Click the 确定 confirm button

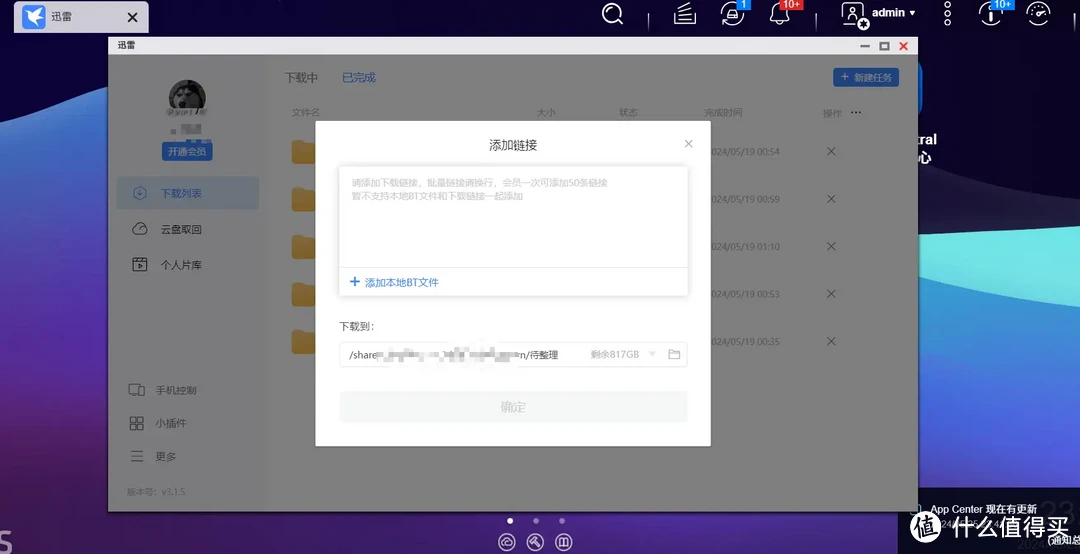point(513,407)
